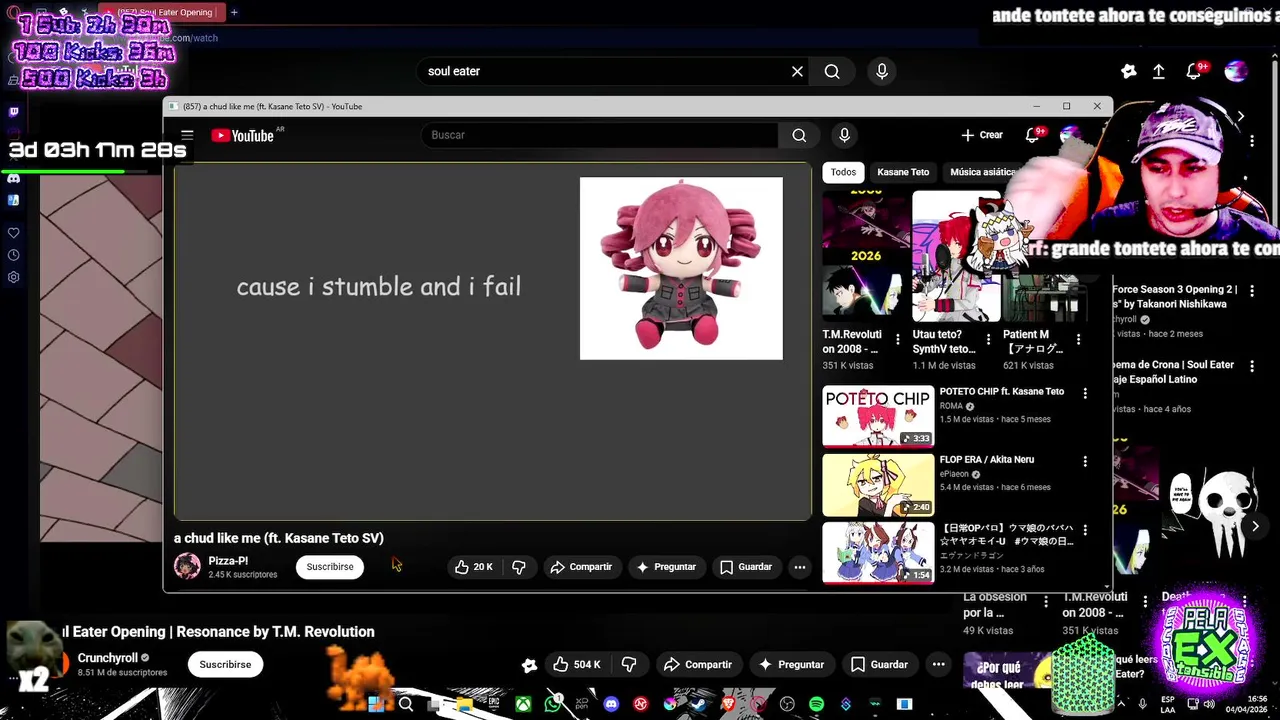
Task: Click the search magnifier next to Buscar
Action: [x=799, y=135]
